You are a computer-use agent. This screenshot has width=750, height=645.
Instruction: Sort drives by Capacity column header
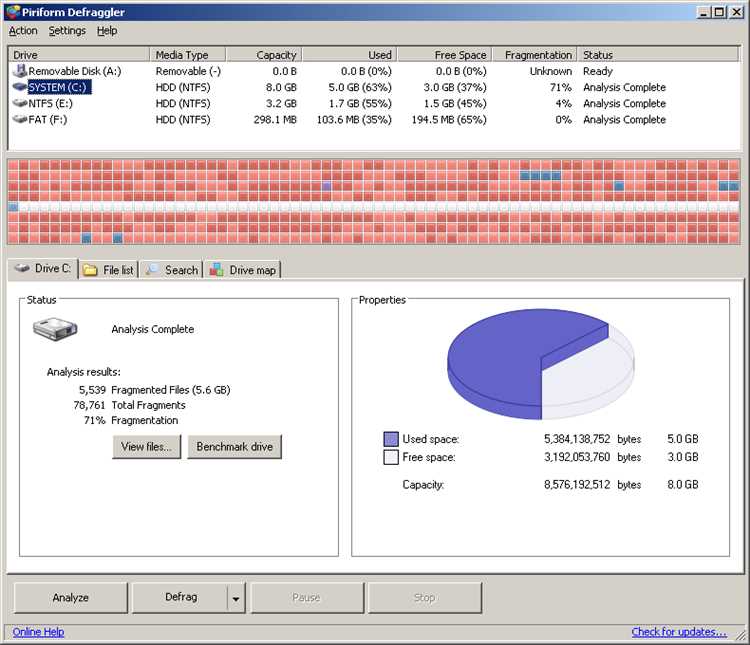click(264, 55)
